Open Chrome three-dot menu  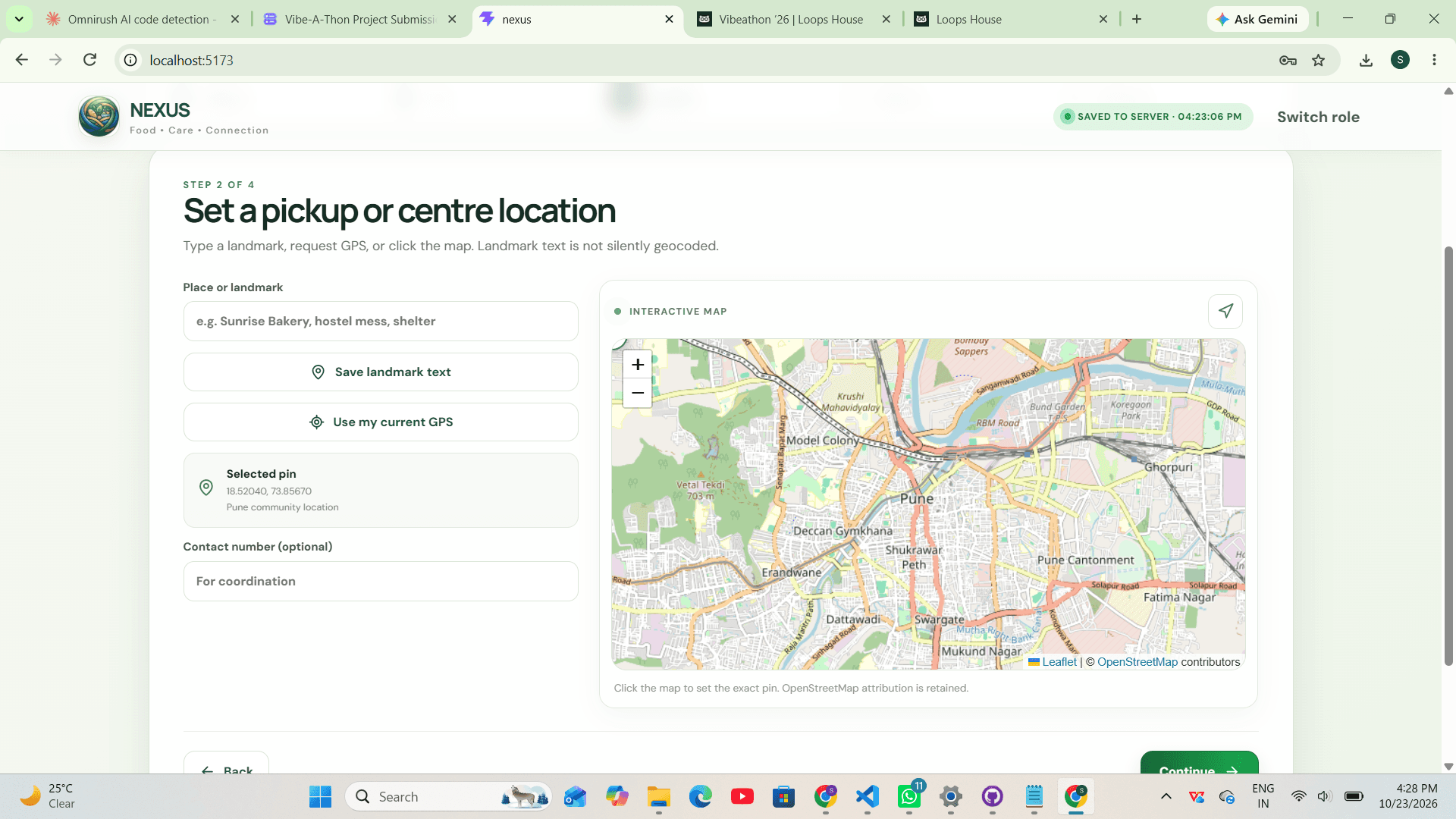(x=1434, y=60)
